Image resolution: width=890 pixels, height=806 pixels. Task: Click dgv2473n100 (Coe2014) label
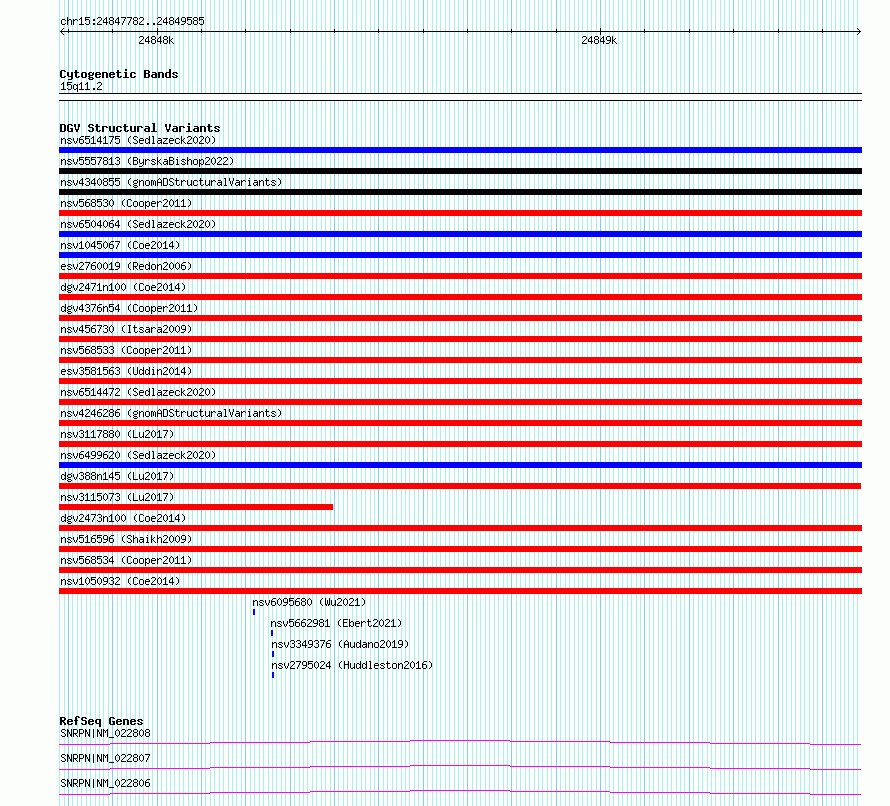click(x=123, y=518)
